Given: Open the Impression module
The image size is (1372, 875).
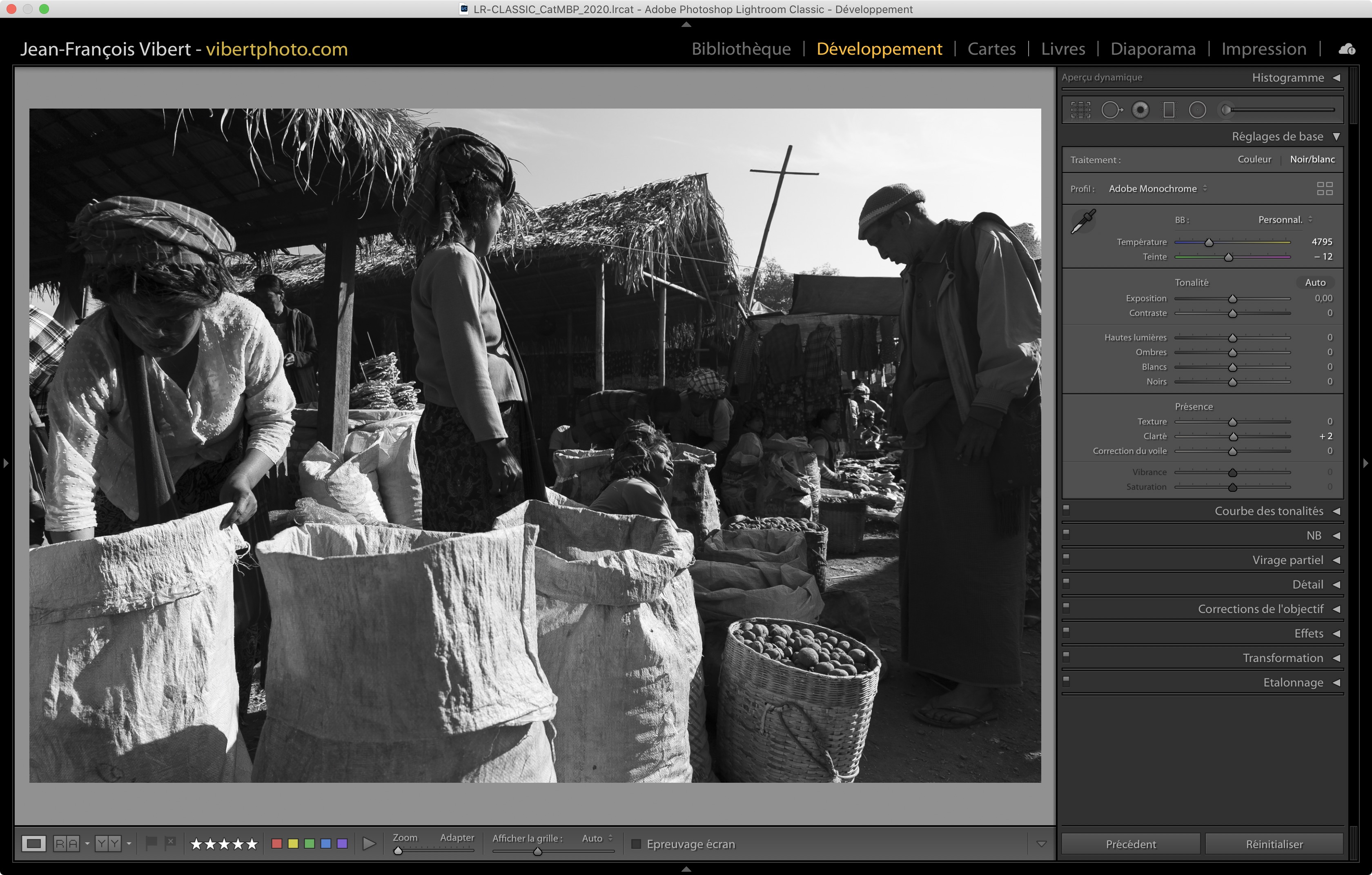Looking at the screenshot, I should pyautogui.click(x=1263, y=49).
